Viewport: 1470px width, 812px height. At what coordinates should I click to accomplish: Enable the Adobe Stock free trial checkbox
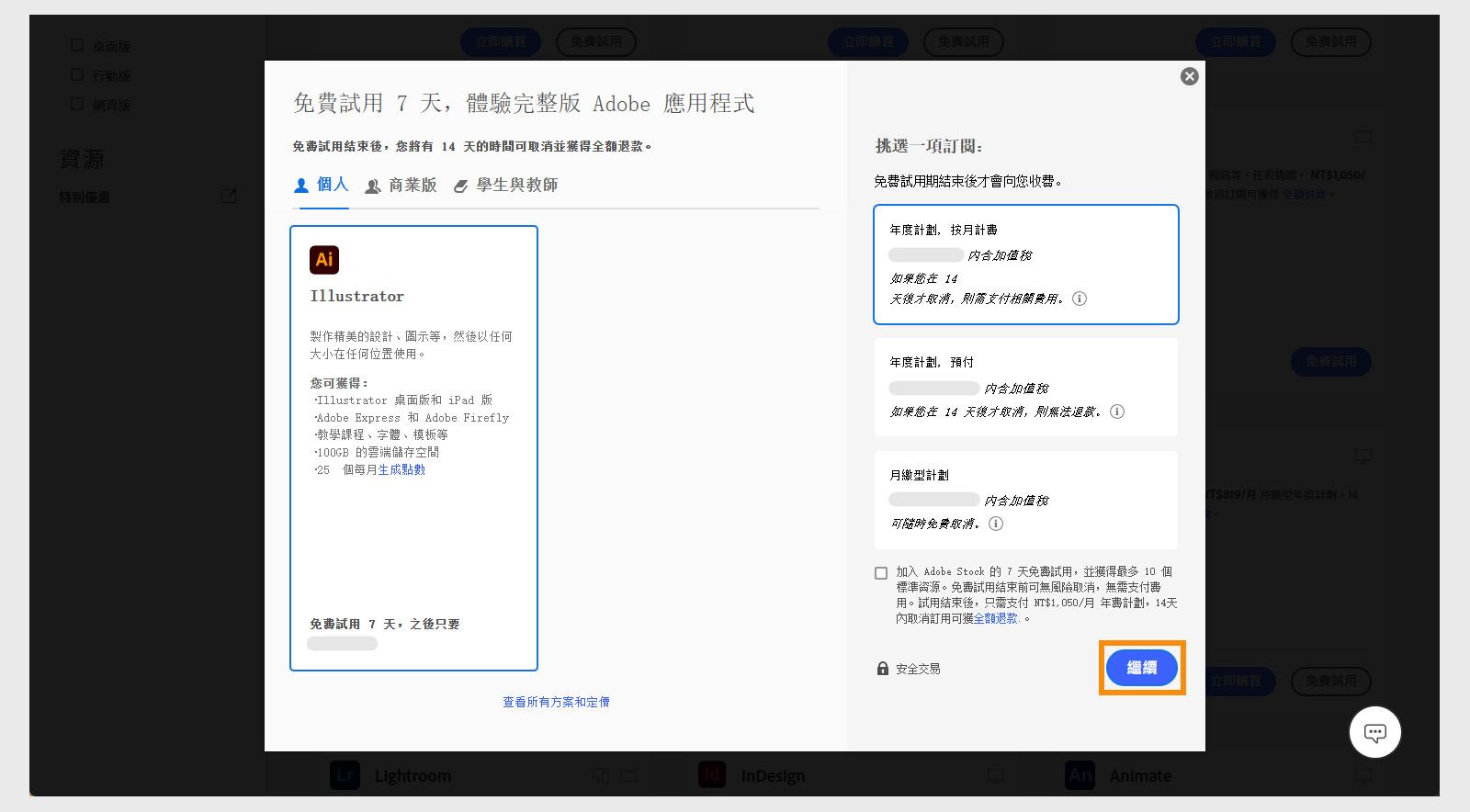(881, 573)
